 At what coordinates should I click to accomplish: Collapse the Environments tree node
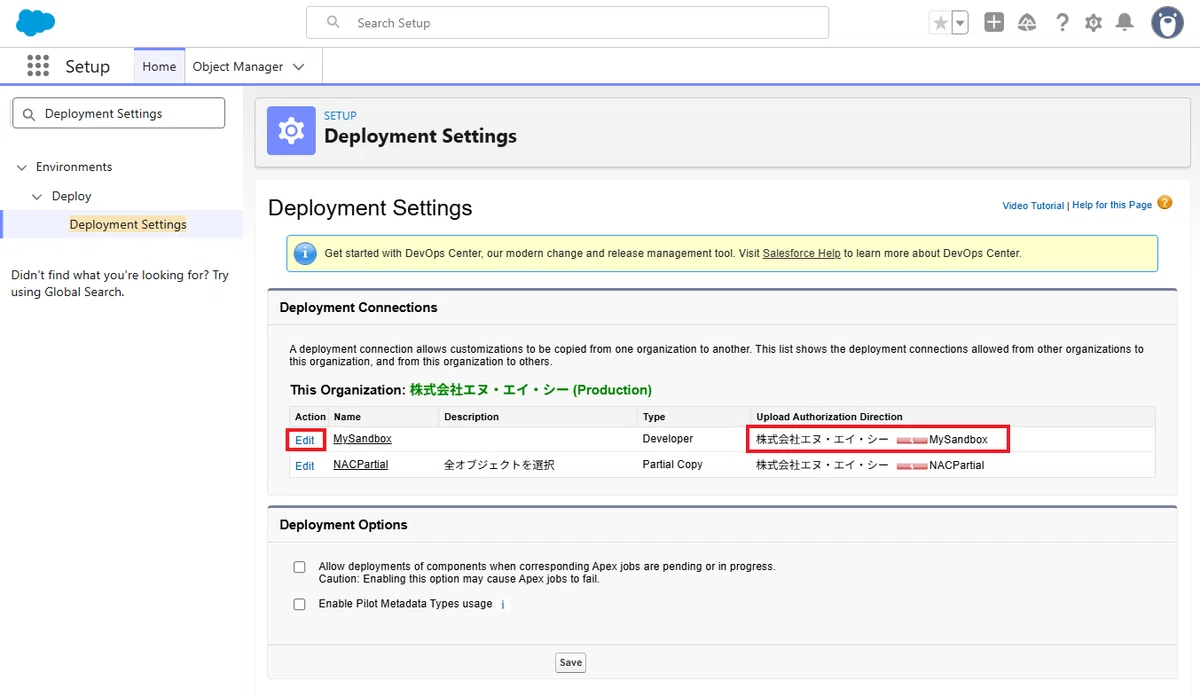(22, 167)
